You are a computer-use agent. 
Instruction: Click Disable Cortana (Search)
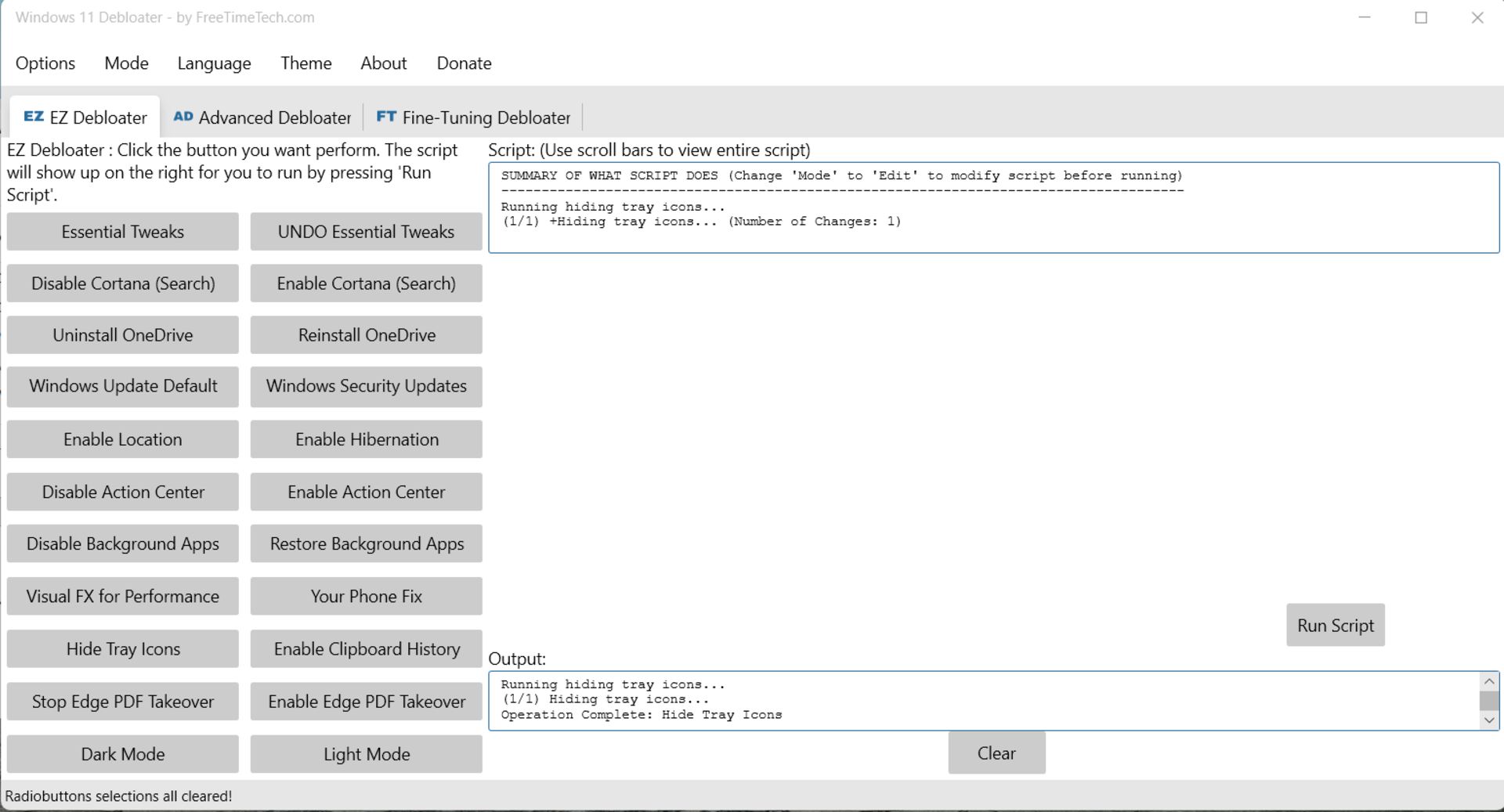pos(123,283)
